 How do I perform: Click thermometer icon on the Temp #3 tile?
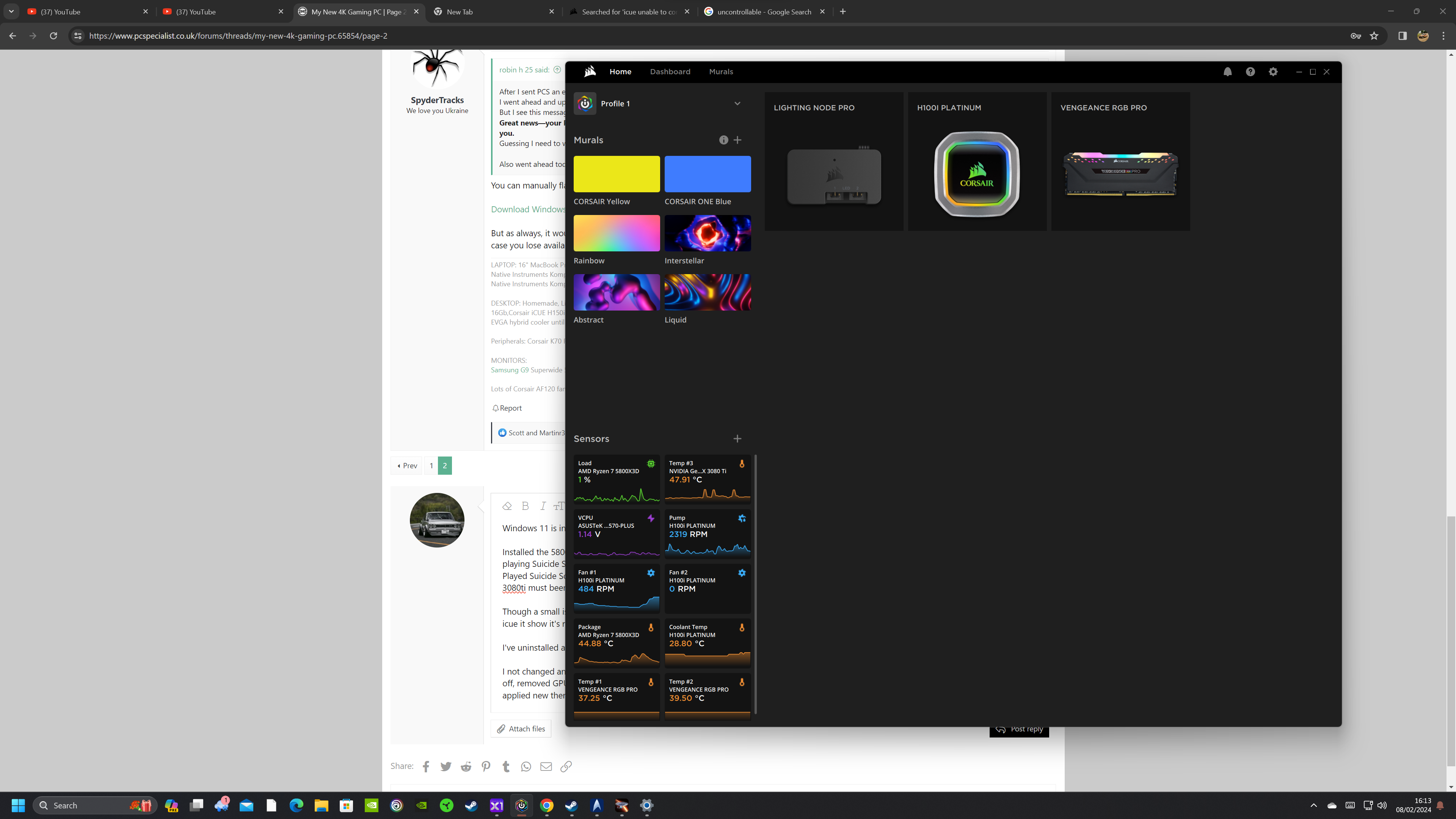click(742, 464)
